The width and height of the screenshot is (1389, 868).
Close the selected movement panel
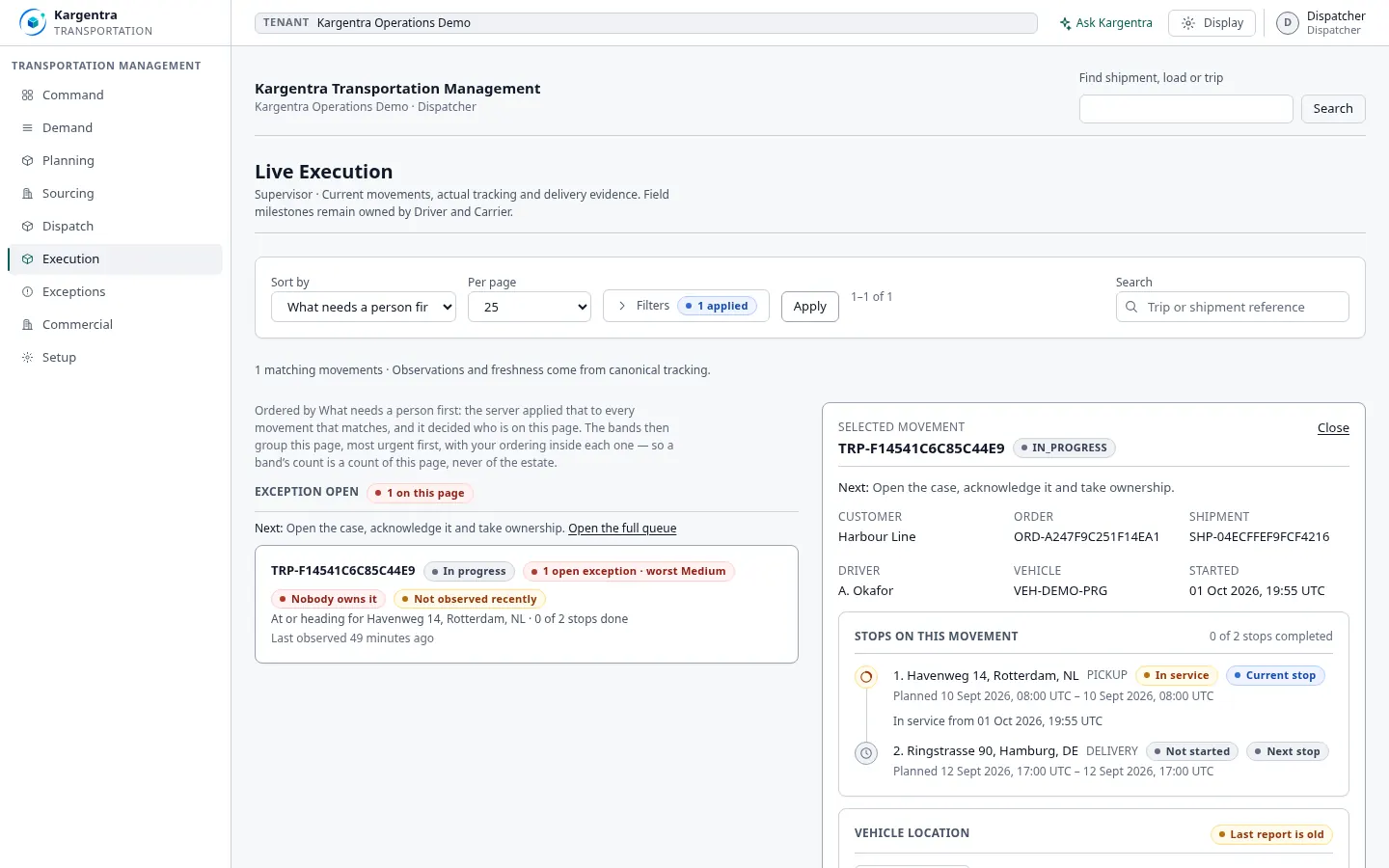(x=1333, y=428)
